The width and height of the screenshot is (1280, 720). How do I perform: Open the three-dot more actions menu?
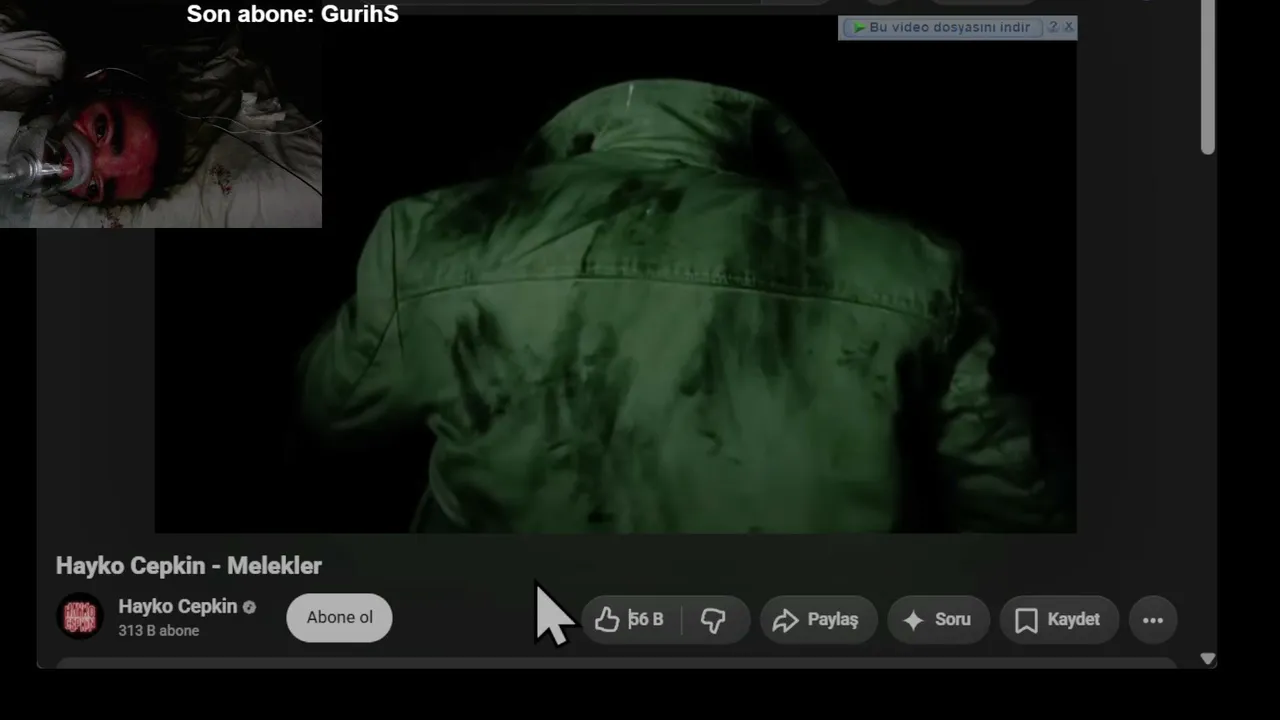pos(1153,620)
